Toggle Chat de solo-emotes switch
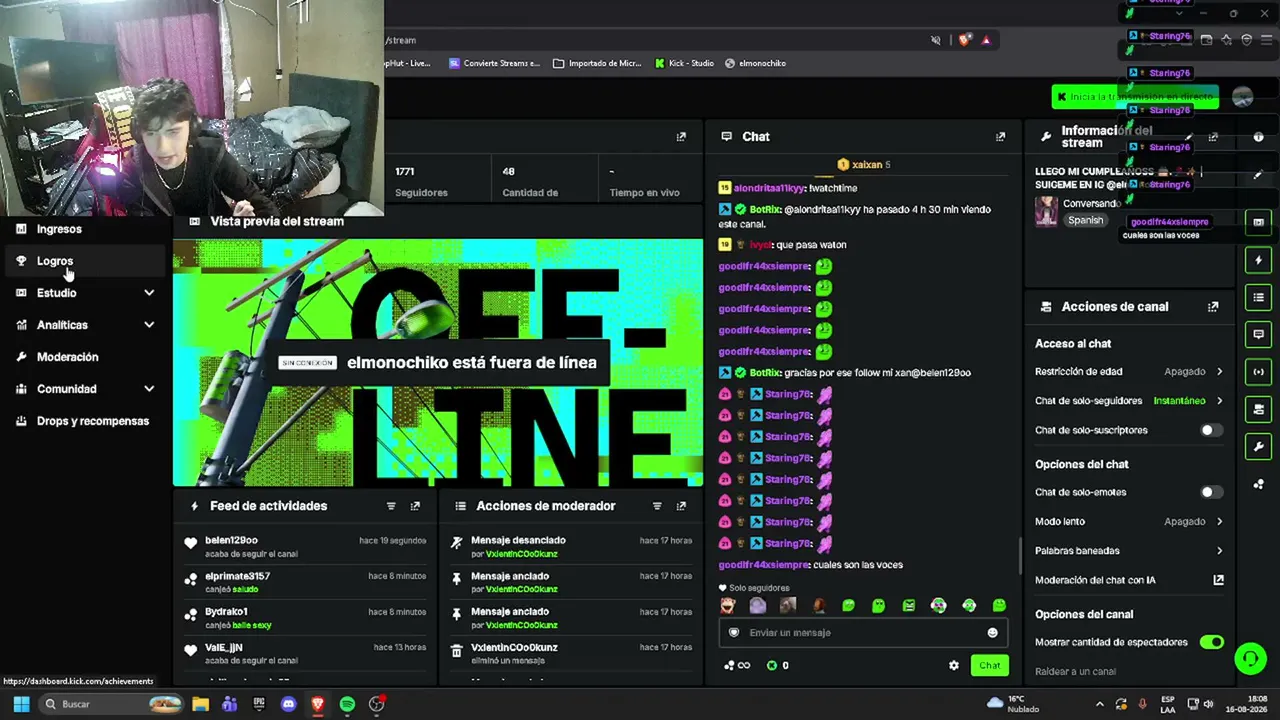Screen dimensions: 1280x720 tap(1211, 492)
